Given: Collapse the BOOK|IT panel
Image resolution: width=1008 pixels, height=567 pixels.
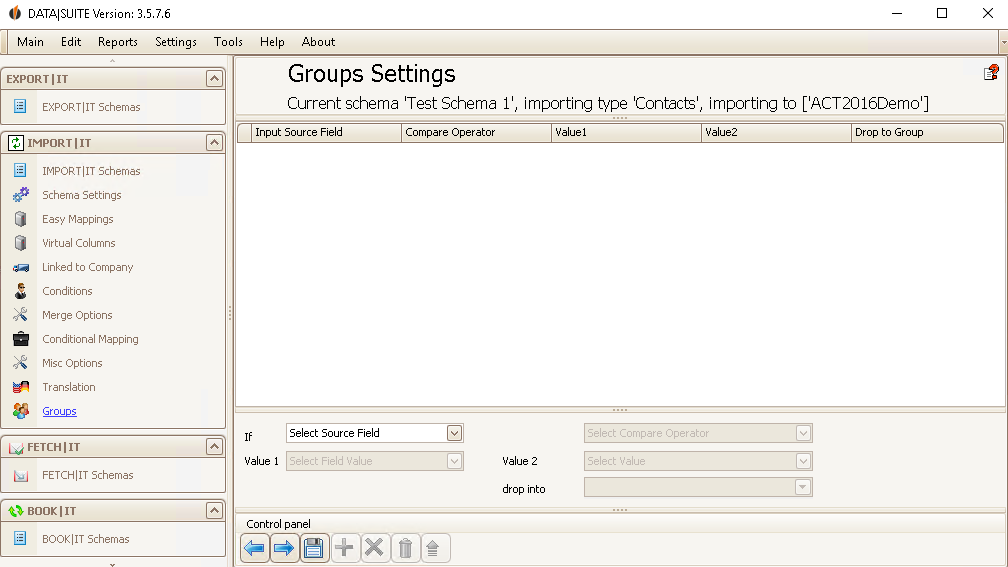Looking at the screenshot, I should (214, 511).
